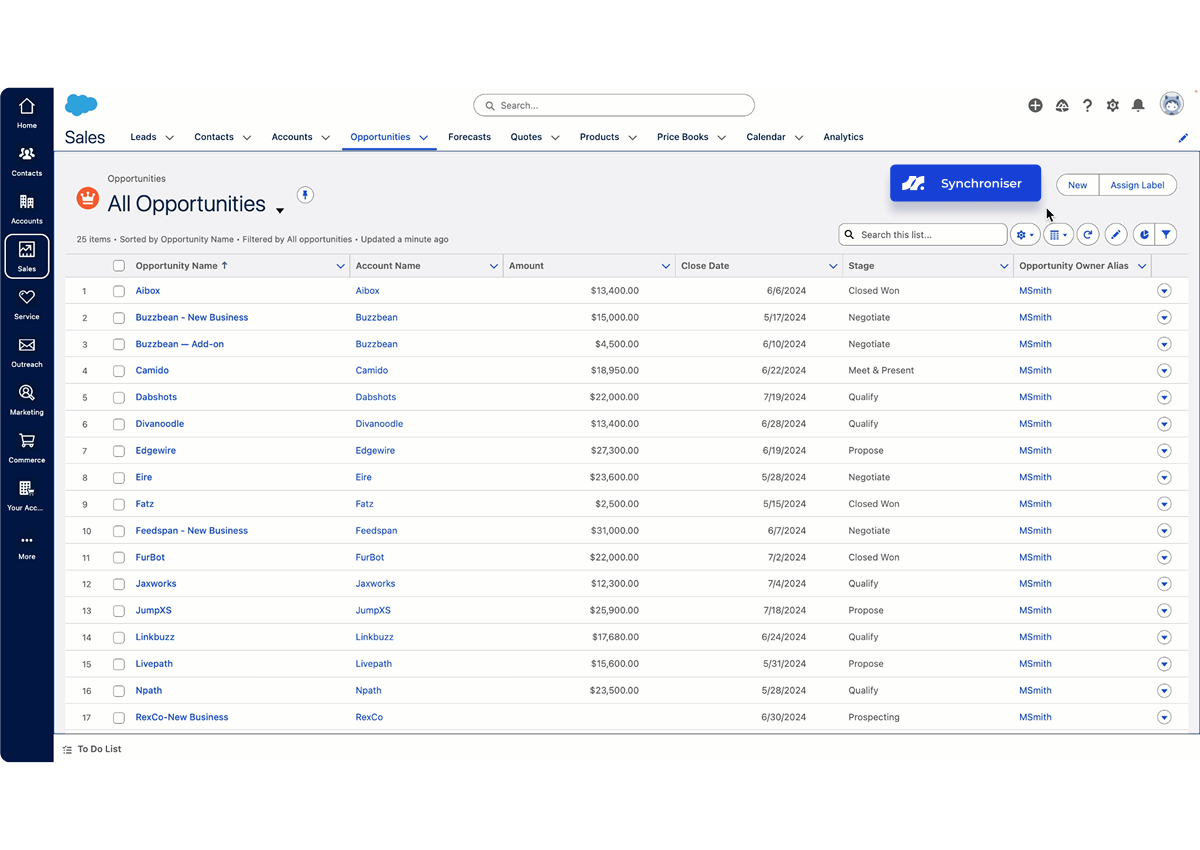Open the To Do List utility
Image resolution: width=1200 pixels, height=850 pixels.
pyautogui.click(x=92, y=749)
